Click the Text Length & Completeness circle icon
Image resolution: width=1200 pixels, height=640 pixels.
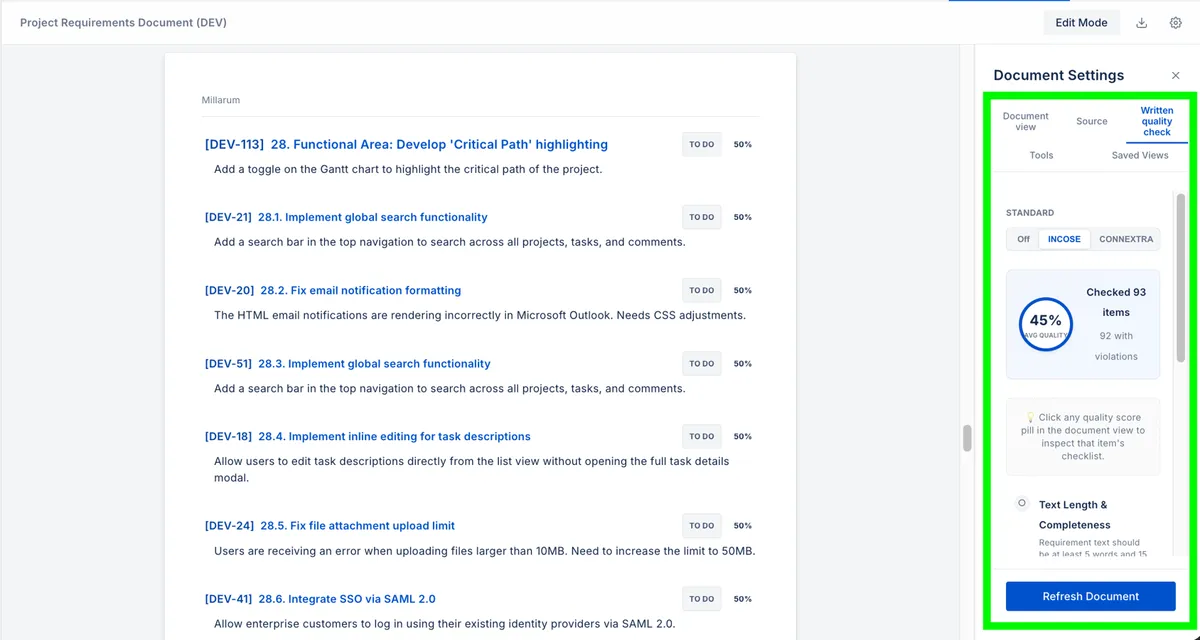click(1021, 503)
